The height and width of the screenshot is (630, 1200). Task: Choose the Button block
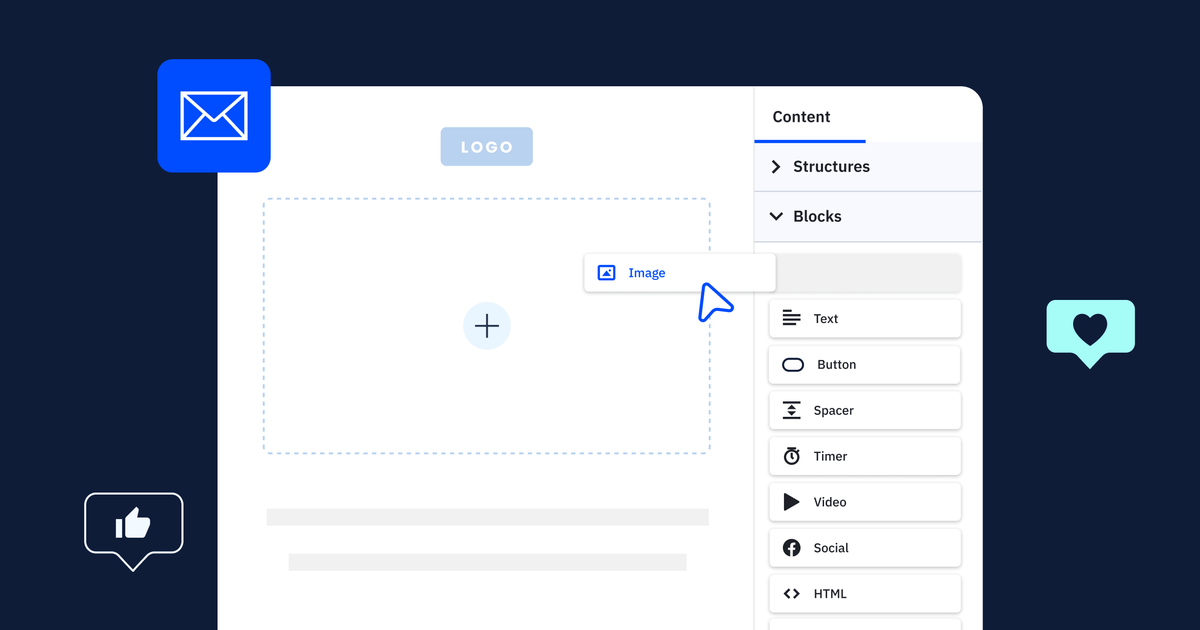point(865,365)
